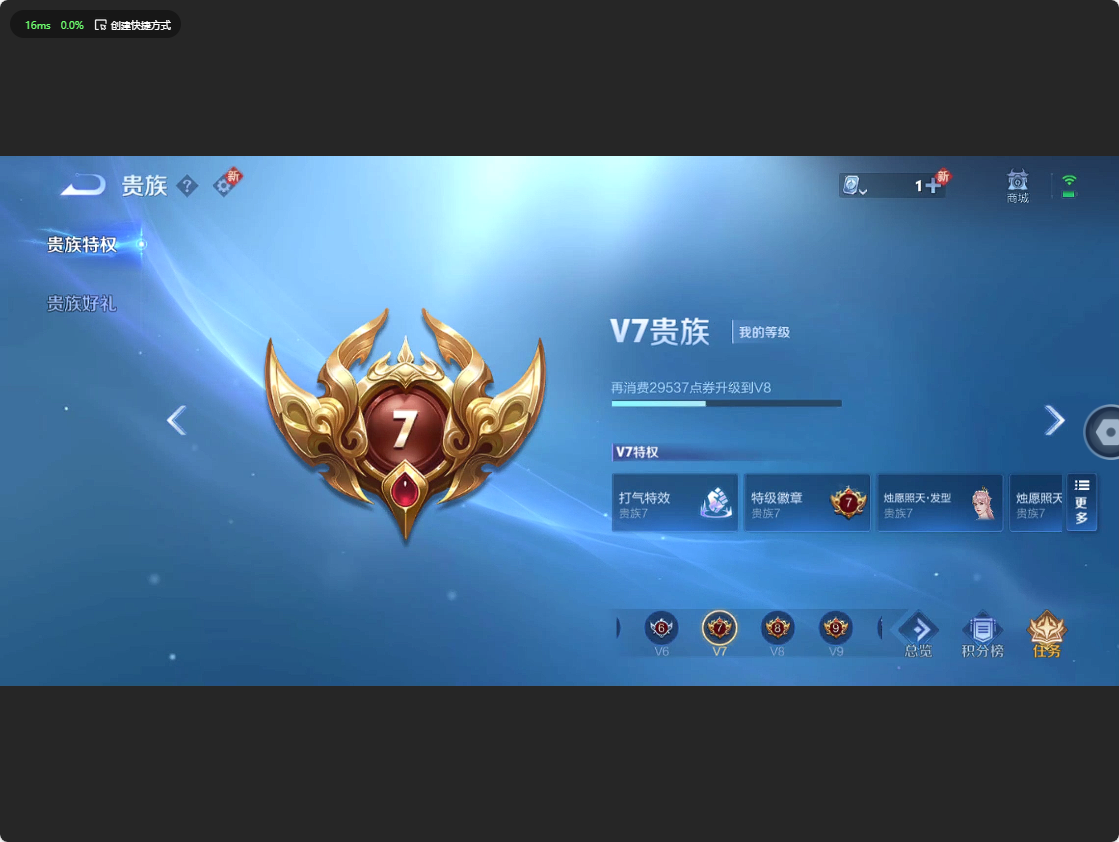Open the 商城 shop icon
Image resolution: width=1119 pixels, height=842 pixels.
click(x=1018, y=187)
